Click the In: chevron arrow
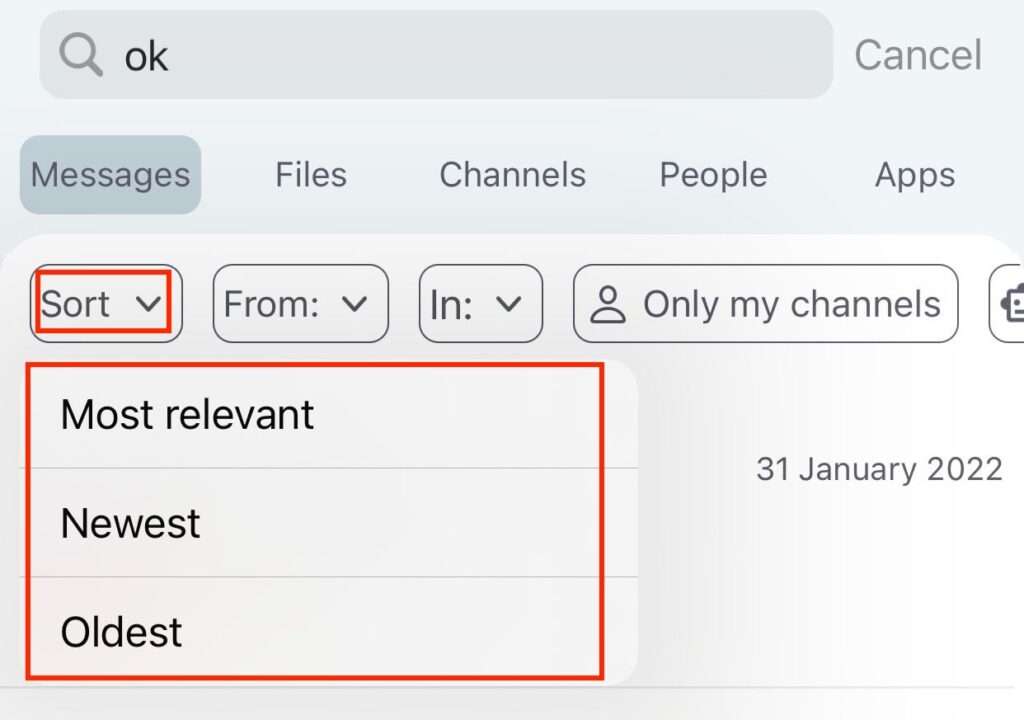Viewport: 1024px width, 720px height. (509, 304)
